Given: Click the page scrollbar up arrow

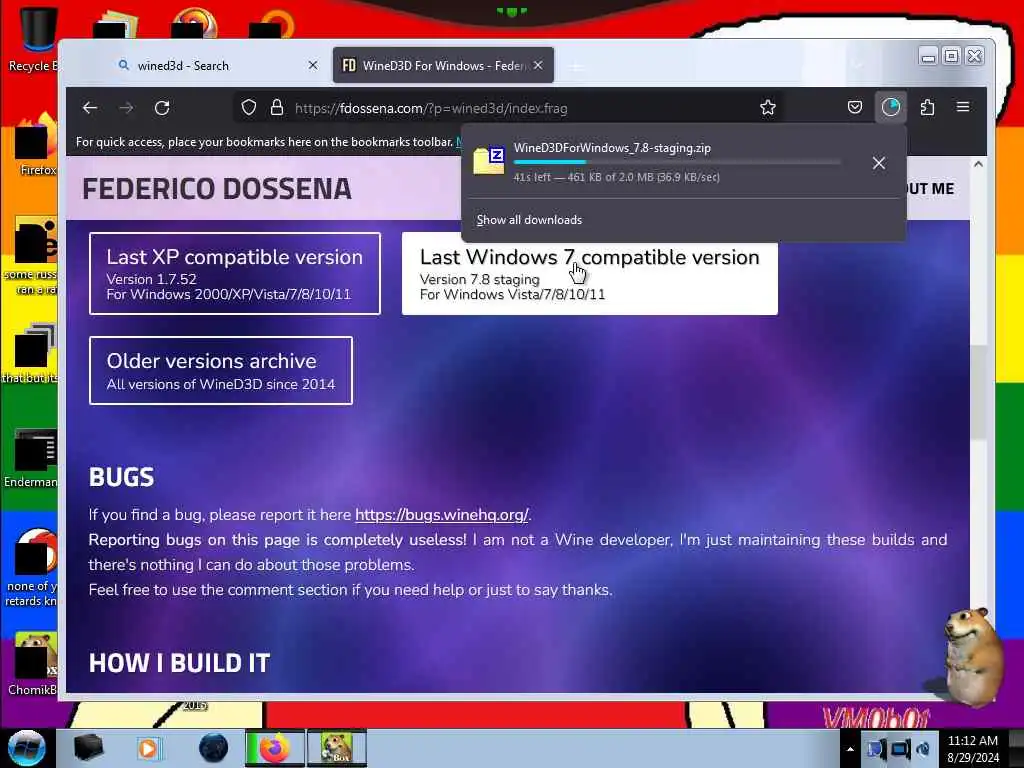Looking at the screenshot, I should click(x=978, y=165).
